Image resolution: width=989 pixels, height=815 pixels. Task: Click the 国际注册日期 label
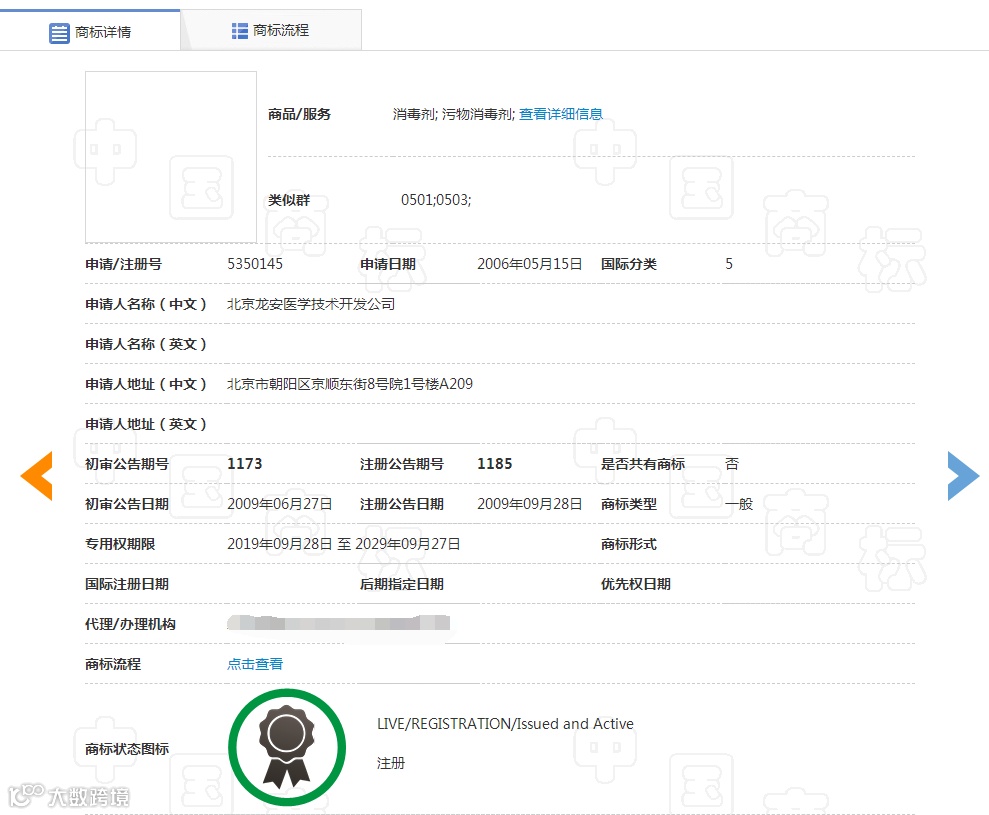click(127, 584)
